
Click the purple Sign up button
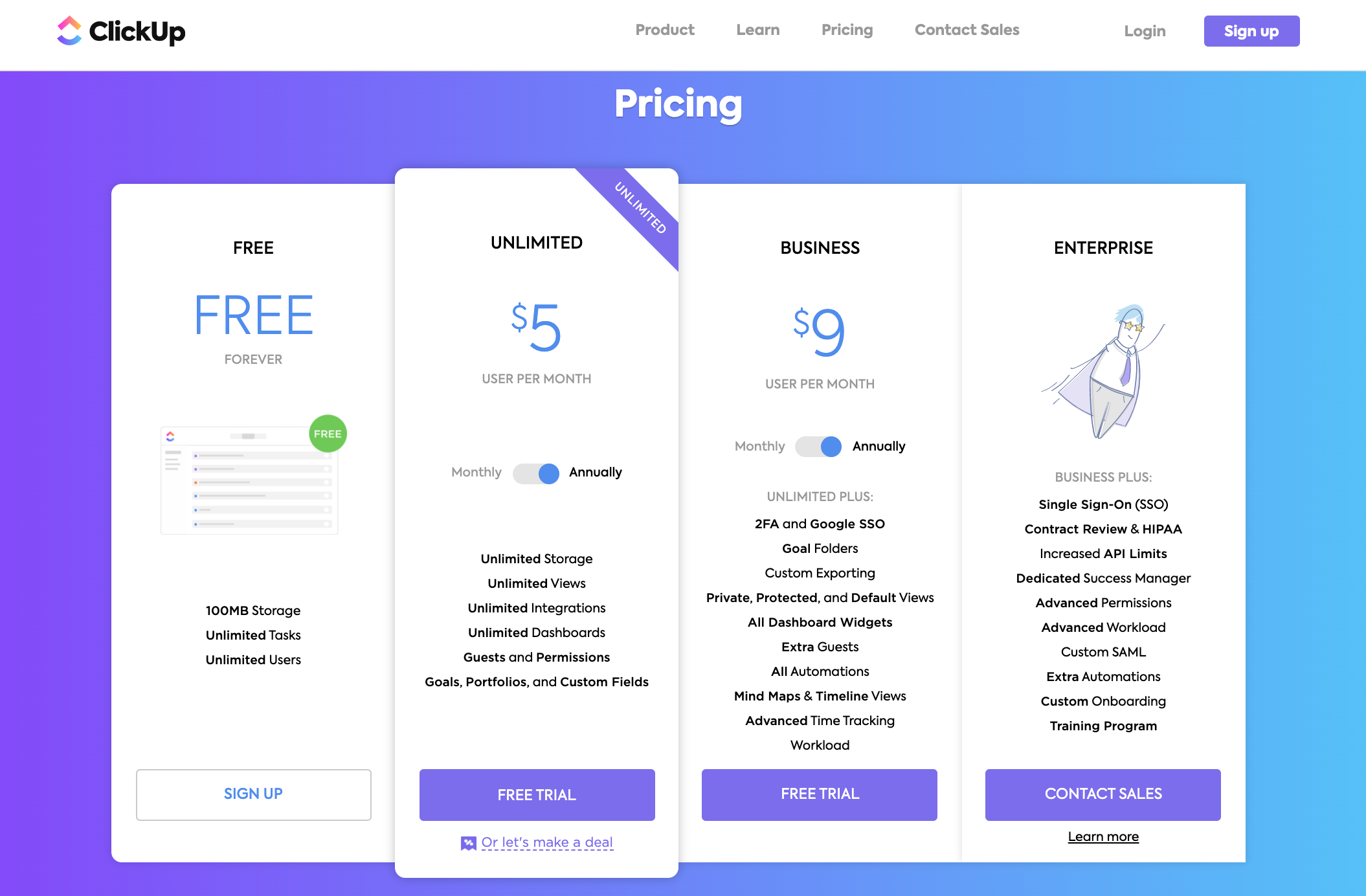tap(1251, 31)
